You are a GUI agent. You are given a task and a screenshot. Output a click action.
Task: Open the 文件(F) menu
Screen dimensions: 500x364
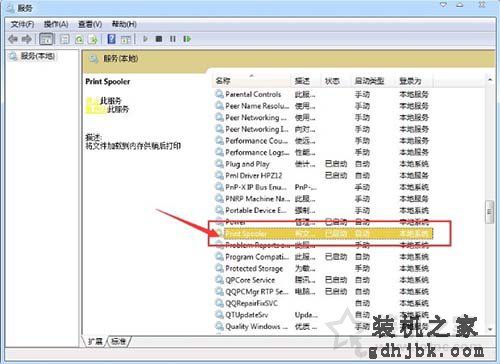click(22, 24)
